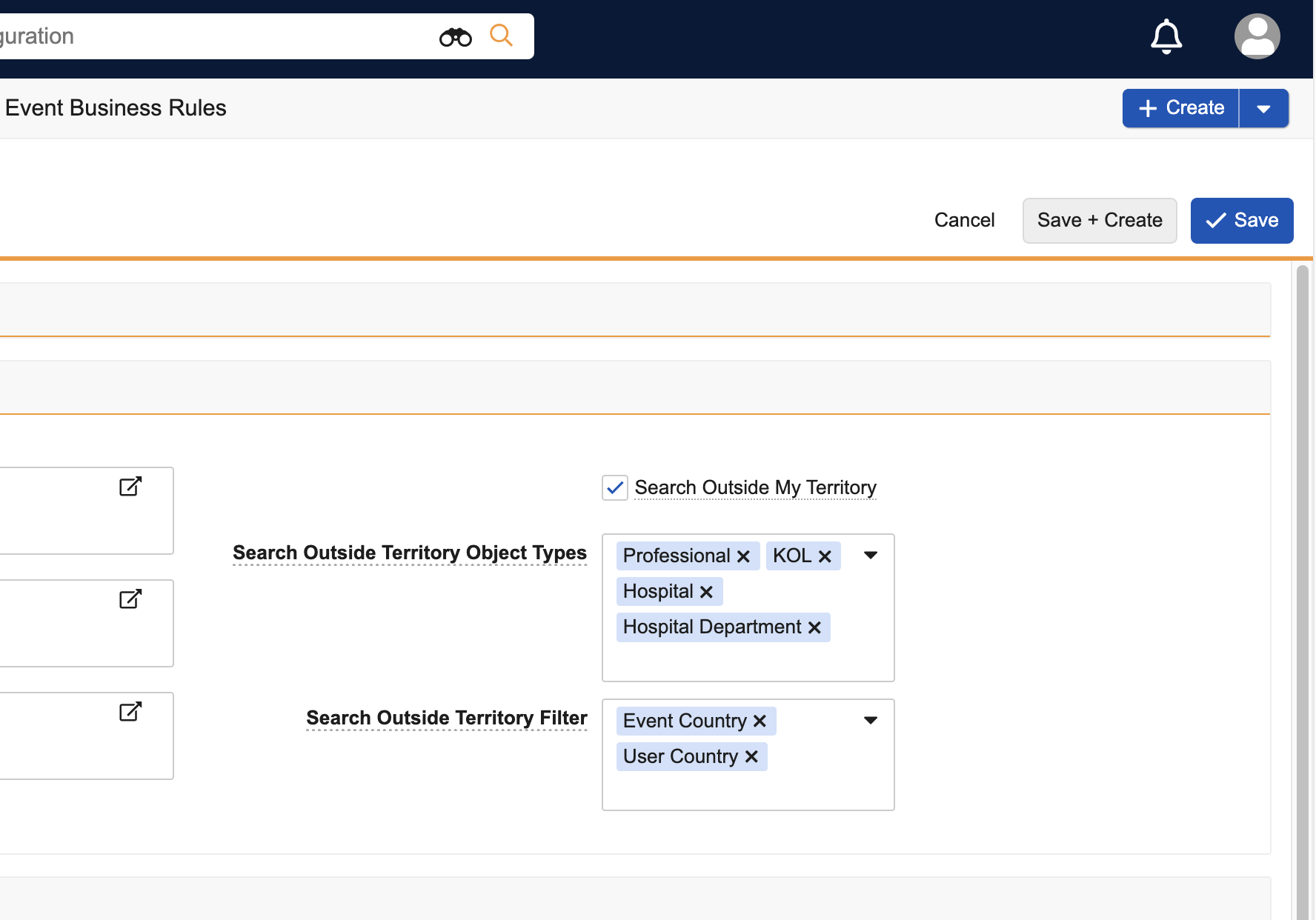This screenshot has height=920, width=1316.
Task: Uncheck Search Outside My Territory checkbox
Action: 615,488
